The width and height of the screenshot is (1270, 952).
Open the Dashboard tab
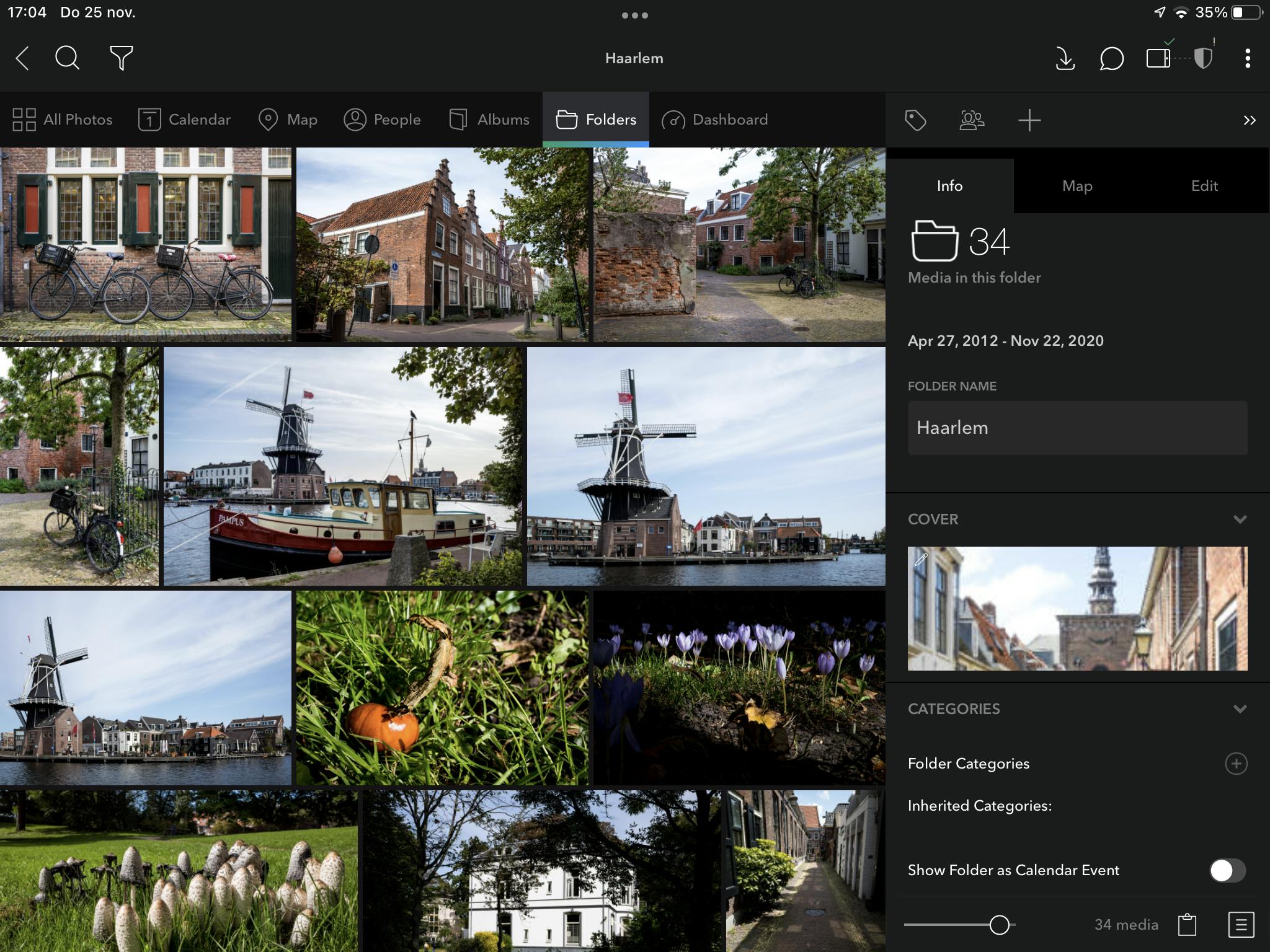click(715, 120)
